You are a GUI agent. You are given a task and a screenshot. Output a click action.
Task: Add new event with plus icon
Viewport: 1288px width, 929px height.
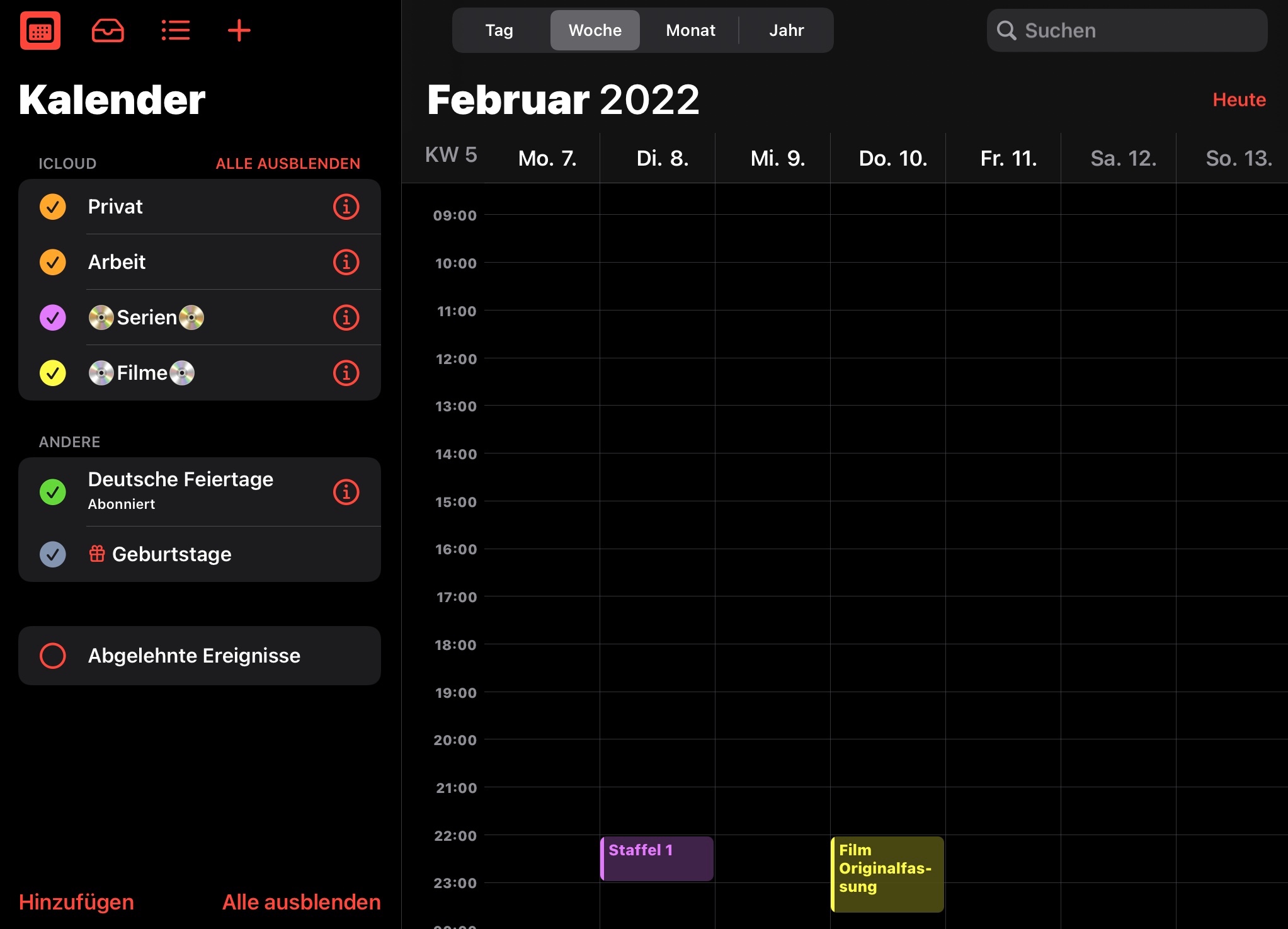pyautogui.click(x=239, y=30)
